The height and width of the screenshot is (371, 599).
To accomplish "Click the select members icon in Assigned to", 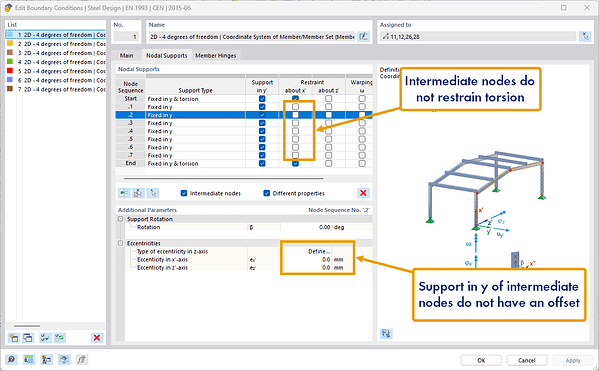I will pyautogui.click(x=584, y=37).
